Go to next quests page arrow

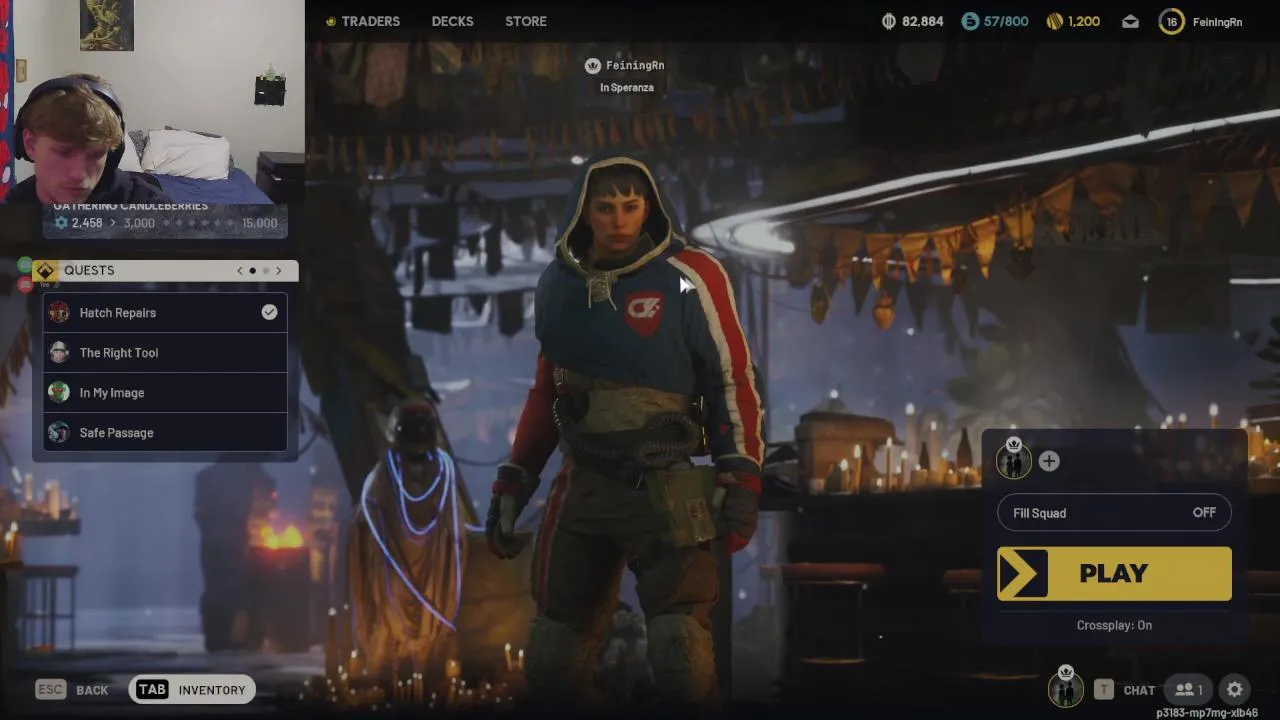[x=279, y=271]
